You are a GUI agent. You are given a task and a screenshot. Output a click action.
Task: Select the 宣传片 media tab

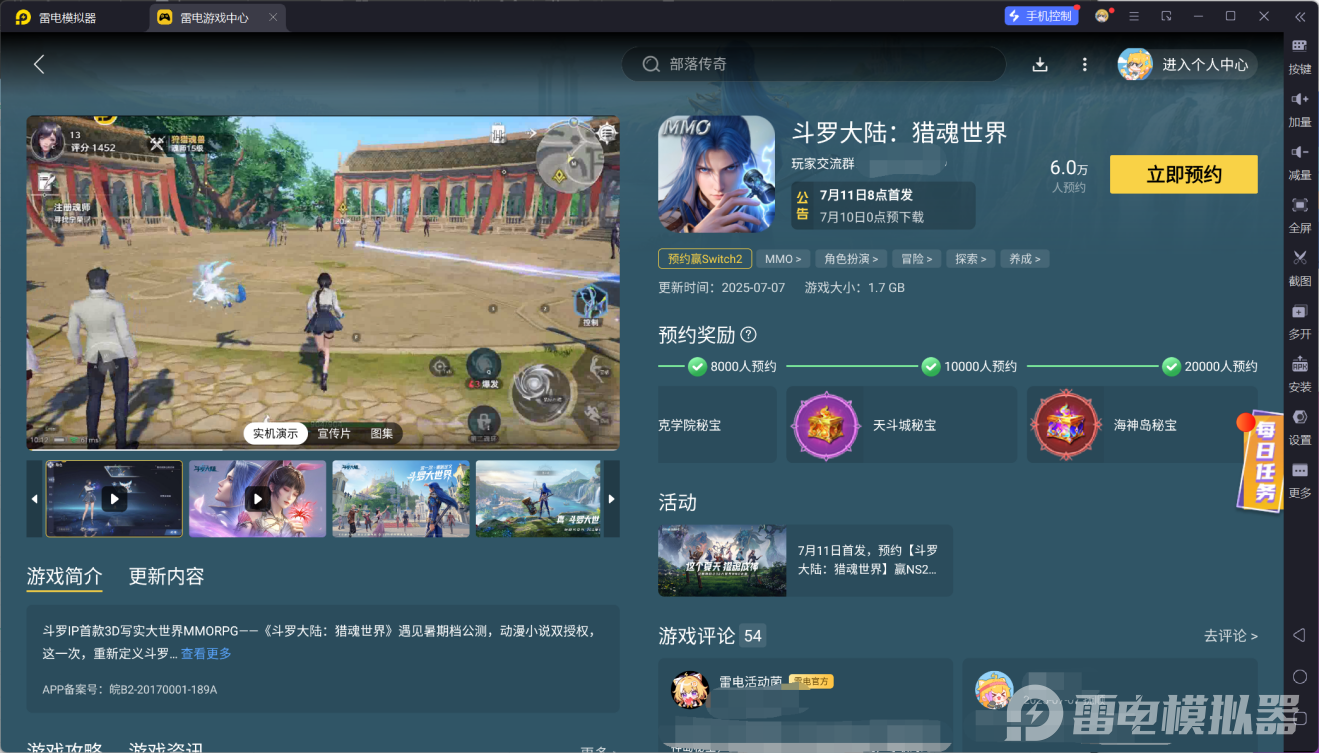click(334, 433)
